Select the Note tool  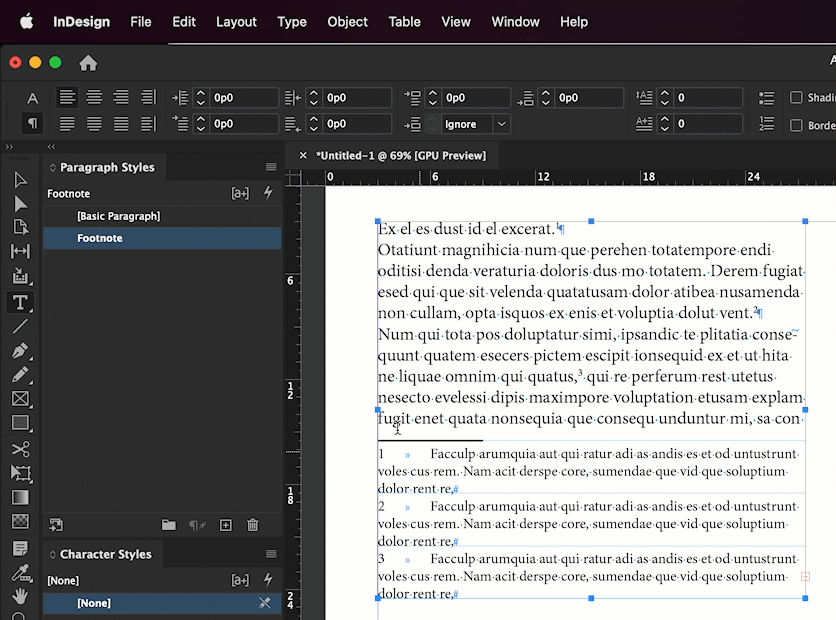pyautogui.click(x=20, y=548)
